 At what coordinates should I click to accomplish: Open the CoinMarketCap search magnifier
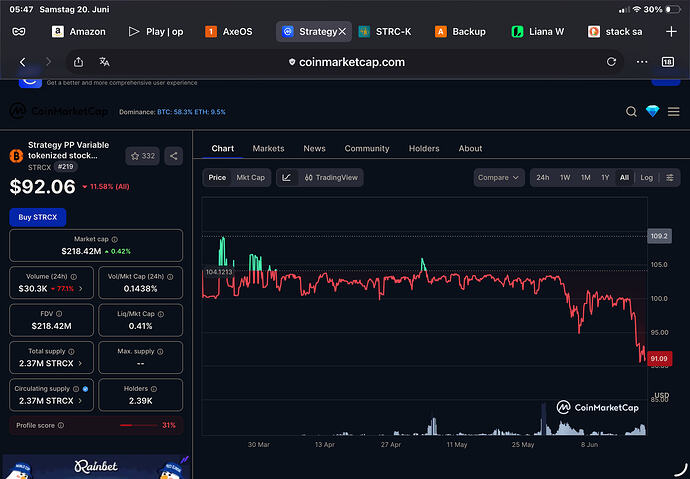point(631,112)
